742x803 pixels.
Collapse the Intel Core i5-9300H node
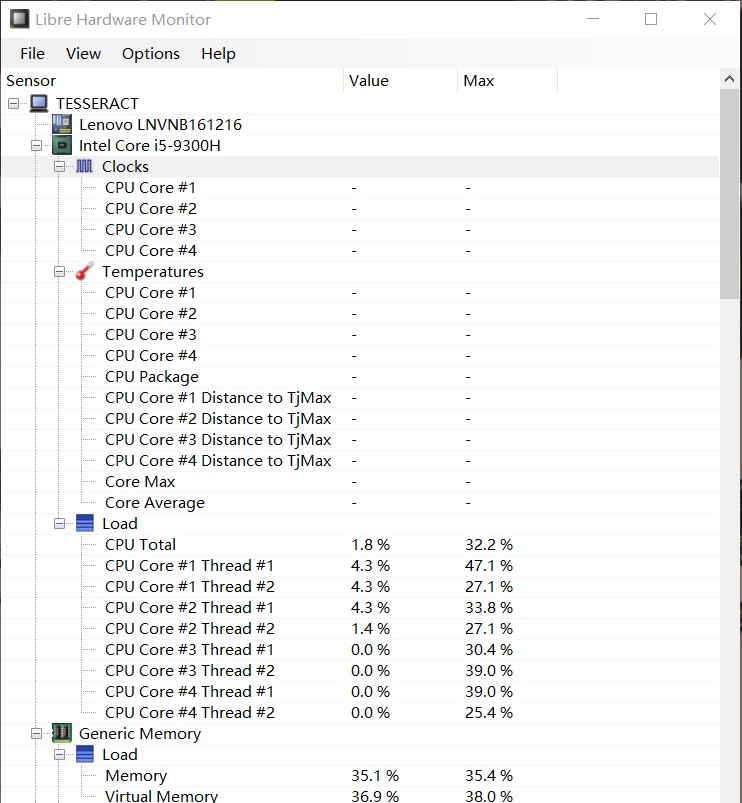click(x=37, y=145)
